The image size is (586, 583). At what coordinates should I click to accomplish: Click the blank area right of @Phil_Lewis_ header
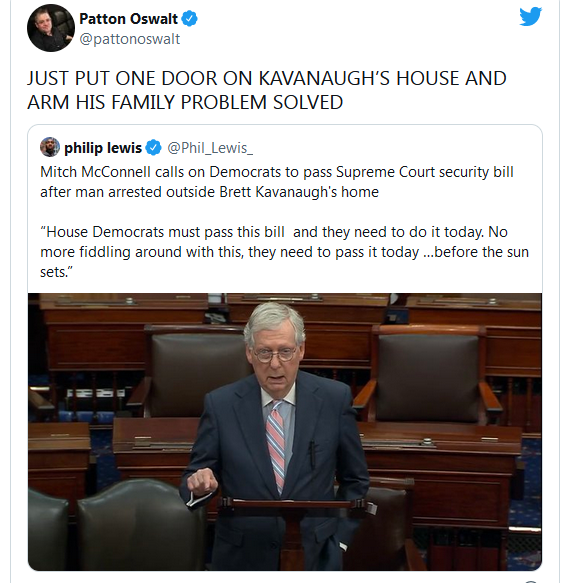[396, 148]
